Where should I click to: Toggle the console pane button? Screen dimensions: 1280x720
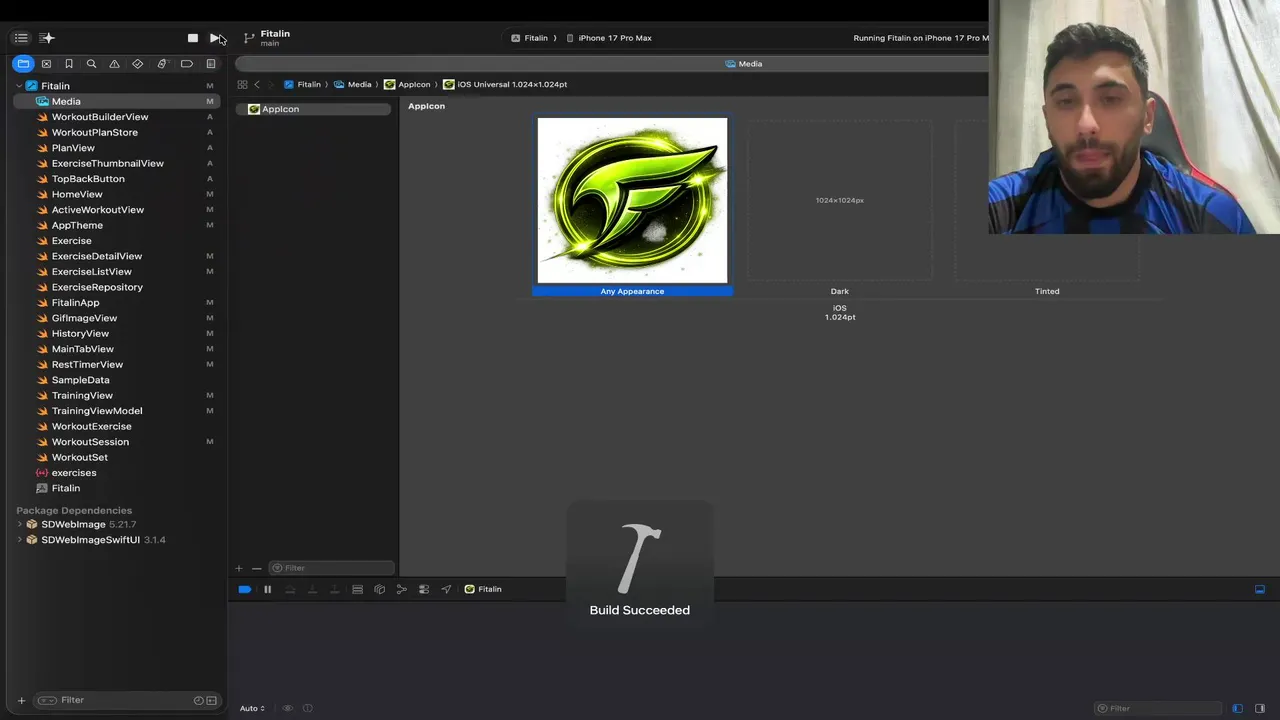tap(1260, 708)
